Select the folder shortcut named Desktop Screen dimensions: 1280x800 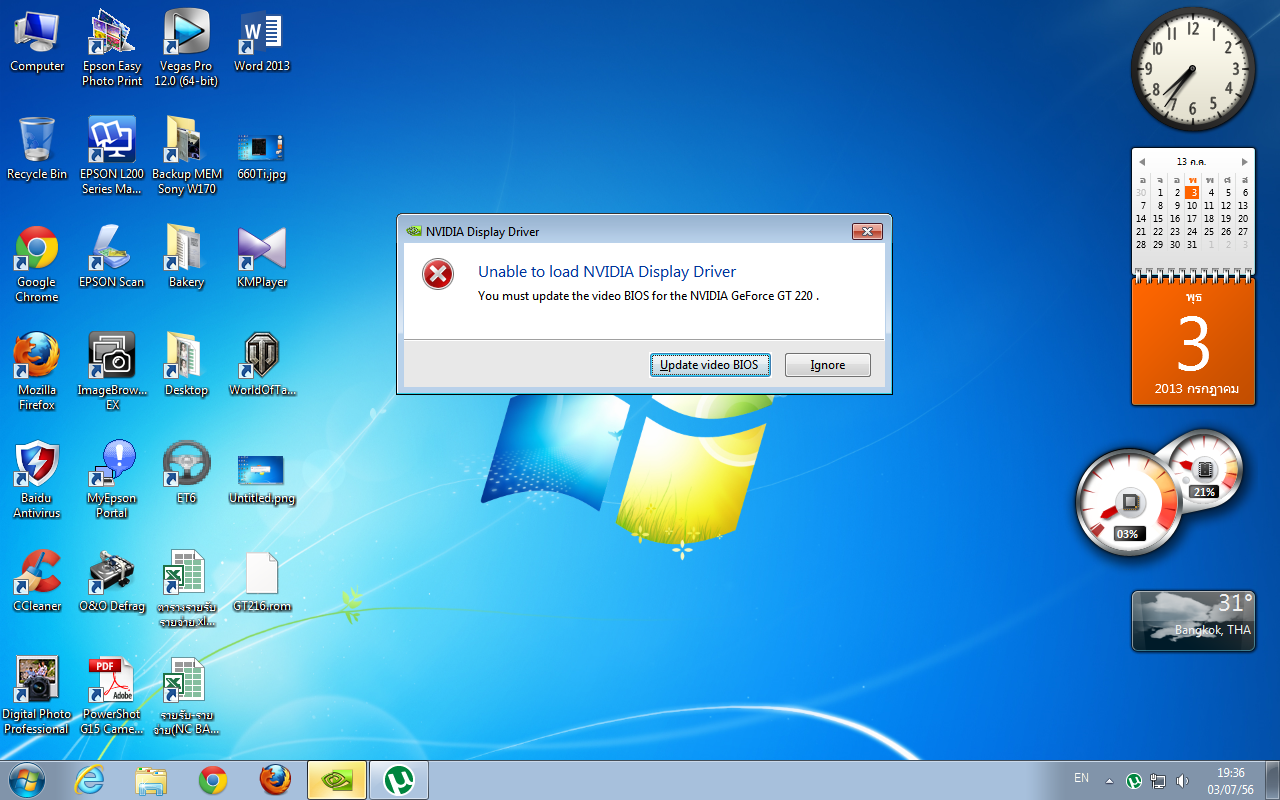click(x=186, y=365)
